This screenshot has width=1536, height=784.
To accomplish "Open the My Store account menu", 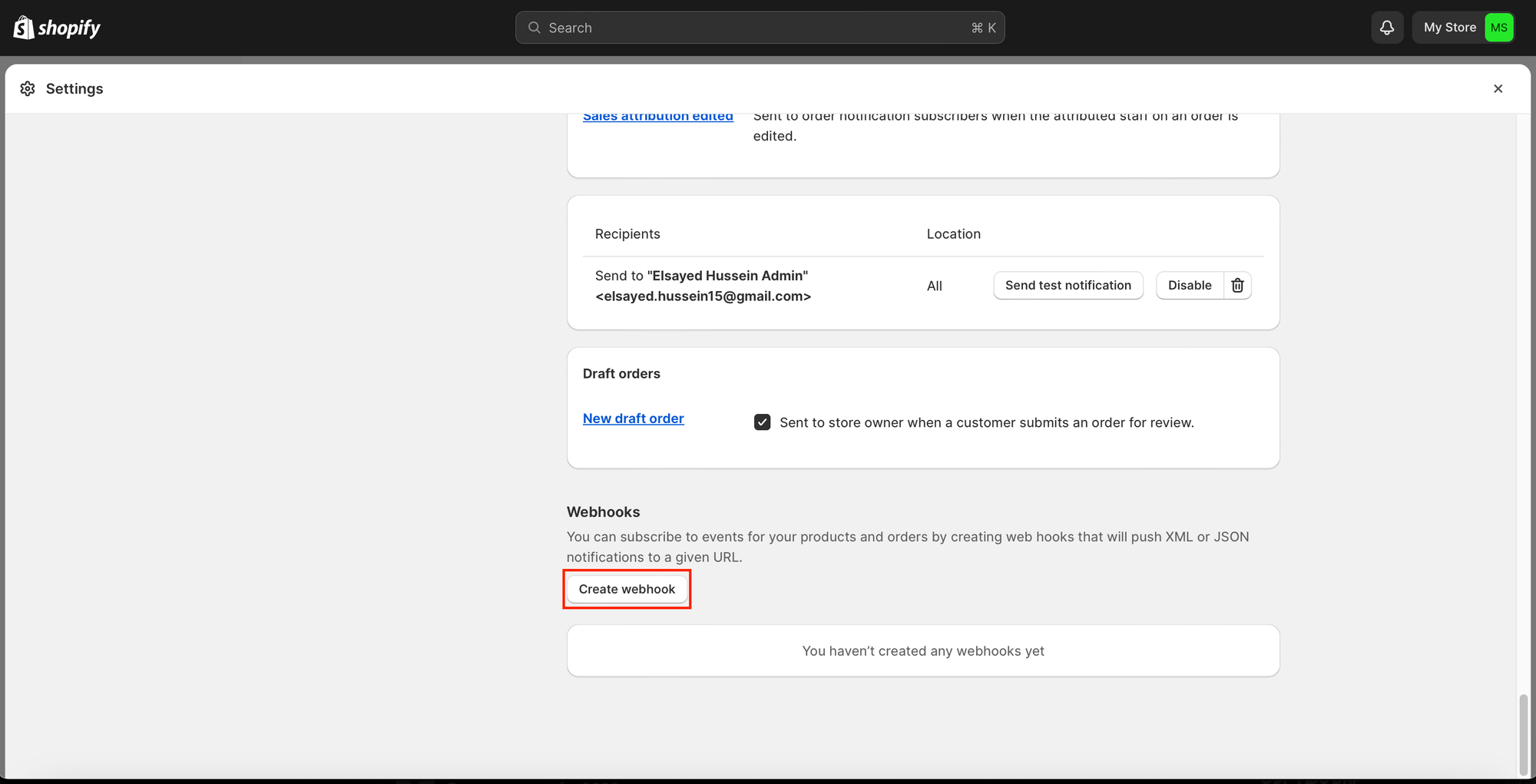I will (1449, 28).
